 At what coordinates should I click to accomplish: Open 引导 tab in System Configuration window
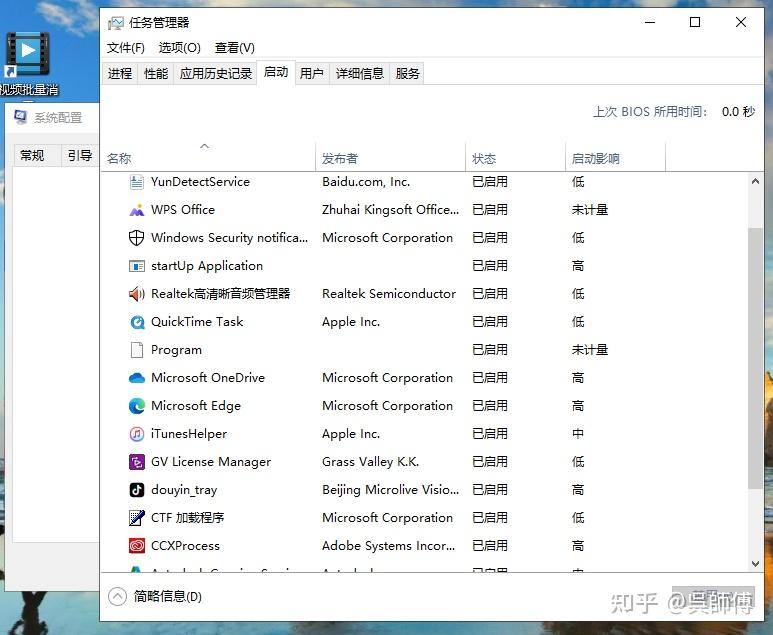pyautogui.click(x=80, y=156)
